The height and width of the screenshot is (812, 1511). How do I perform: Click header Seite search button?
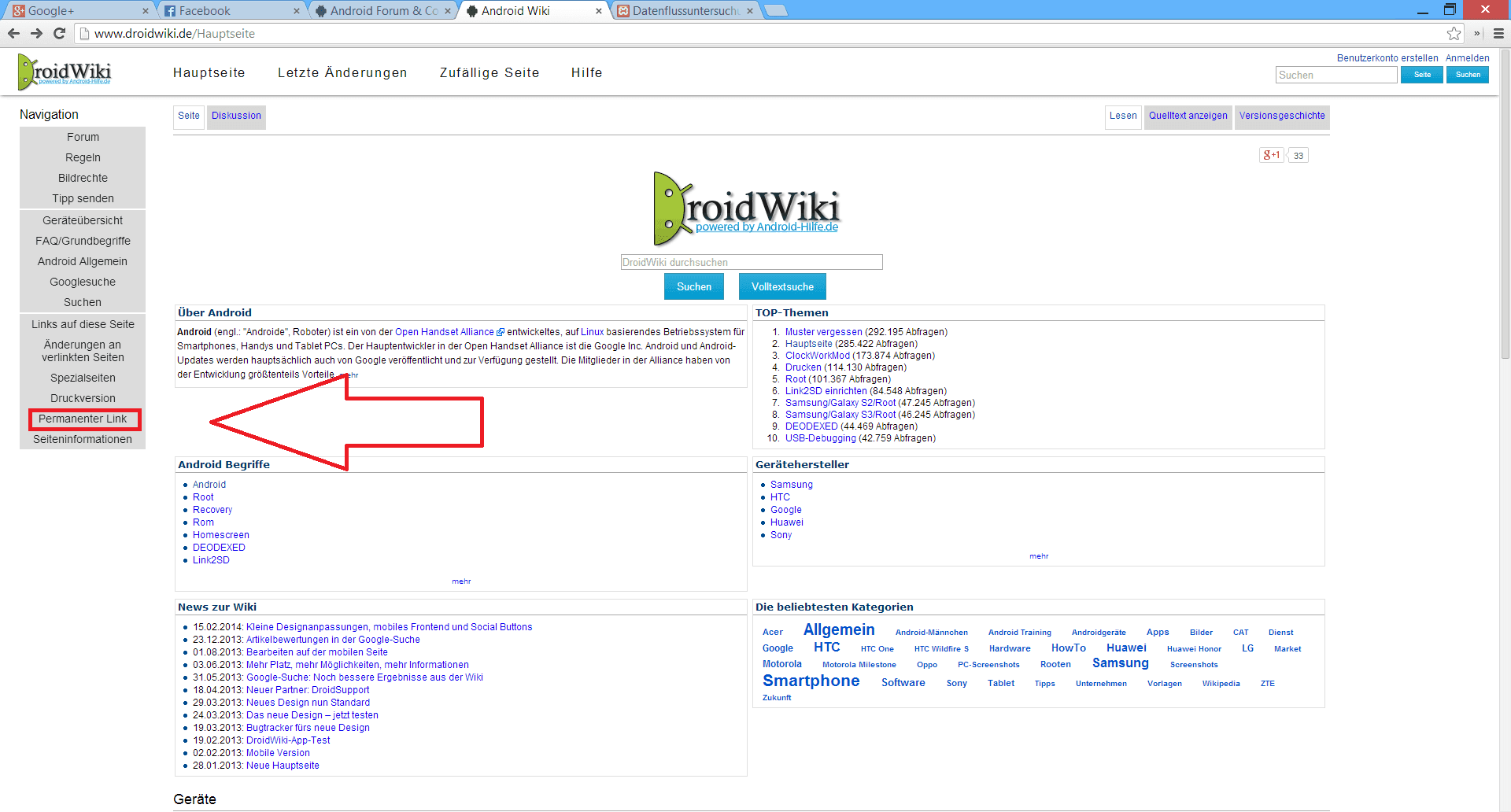(x=1422, y=75)
